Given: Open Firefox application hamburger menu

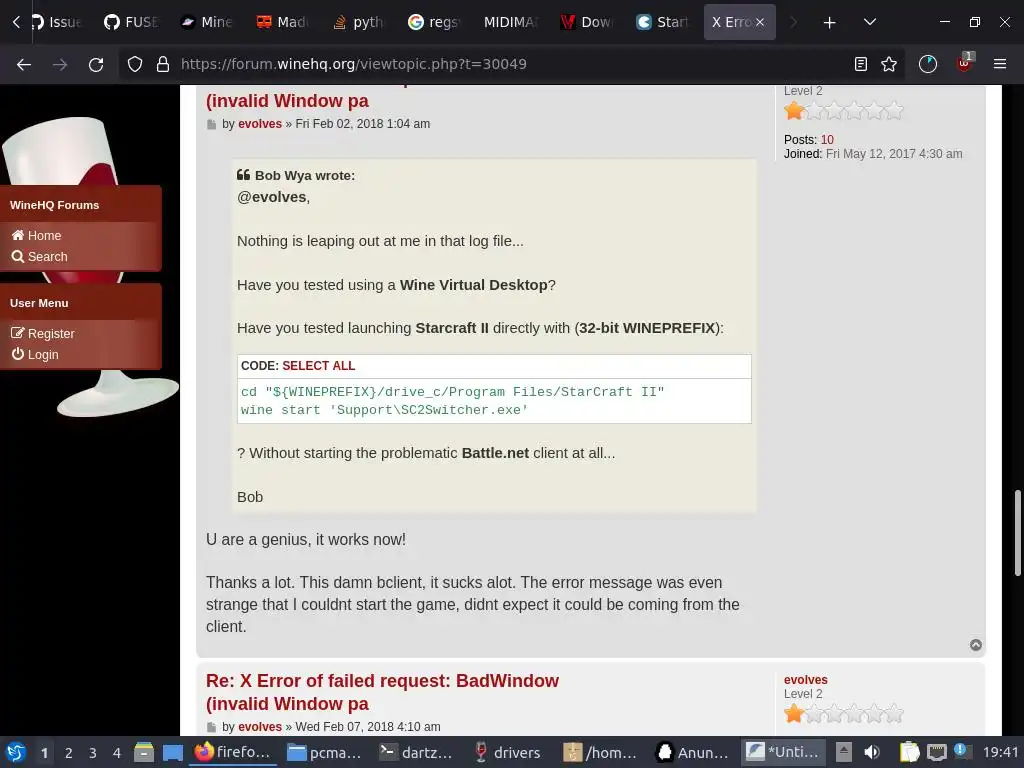Looking at the screenshot, I should click(1000, 64).
